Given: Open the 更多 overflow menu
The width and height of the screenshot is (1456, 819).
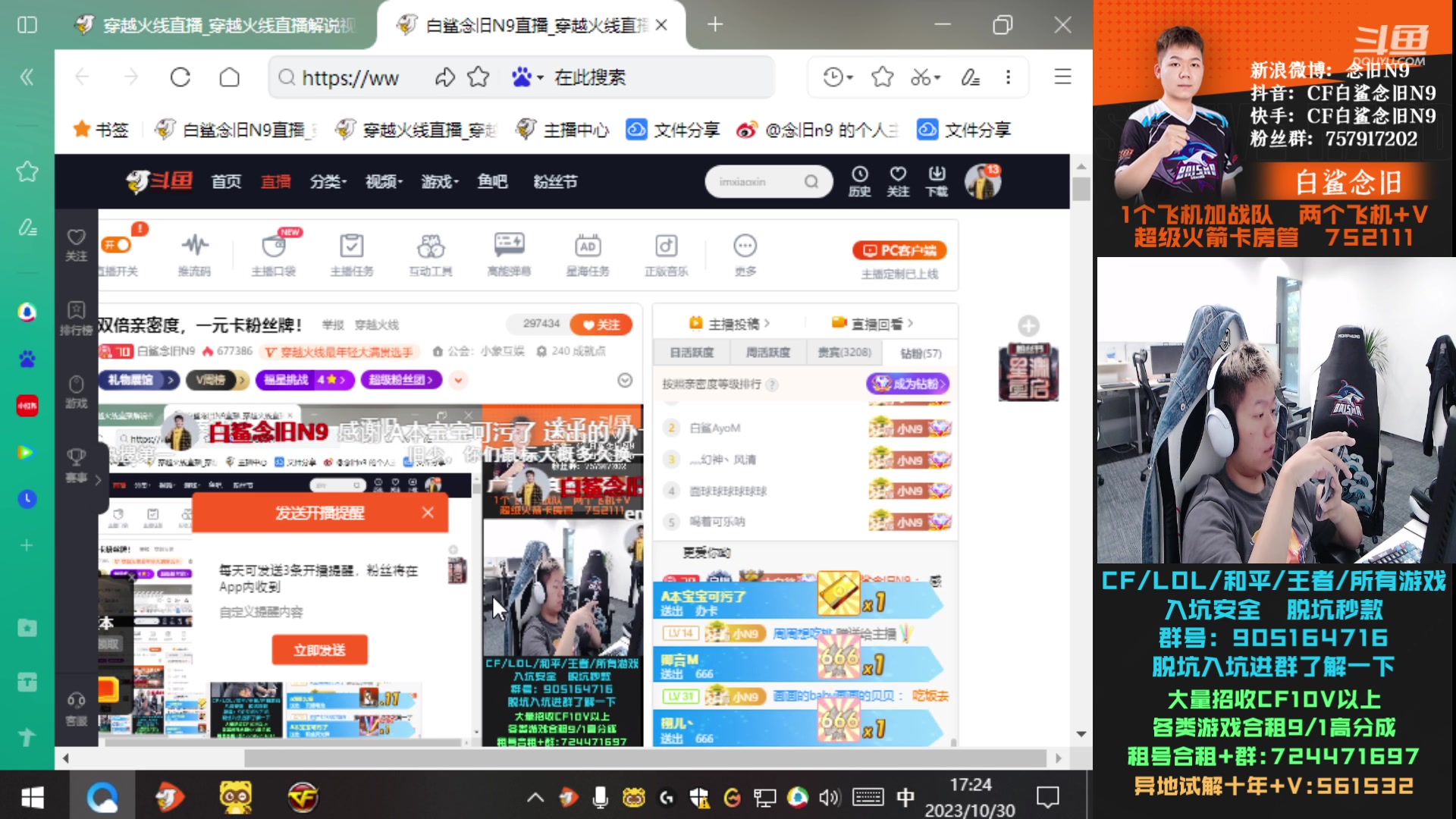Looking at the screenshot, I should pyautogui.click(x=744, y=244).
